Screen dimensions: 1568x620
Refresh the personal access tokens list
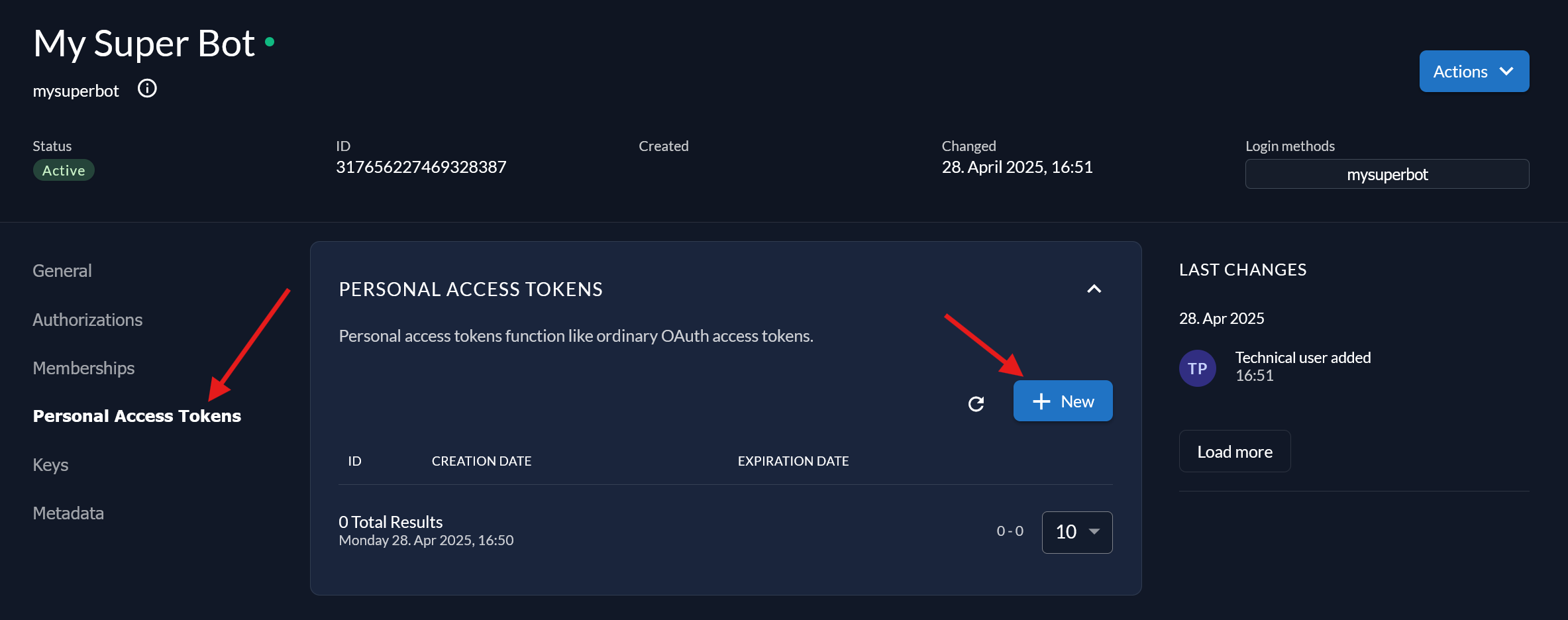tap(976, 403)
